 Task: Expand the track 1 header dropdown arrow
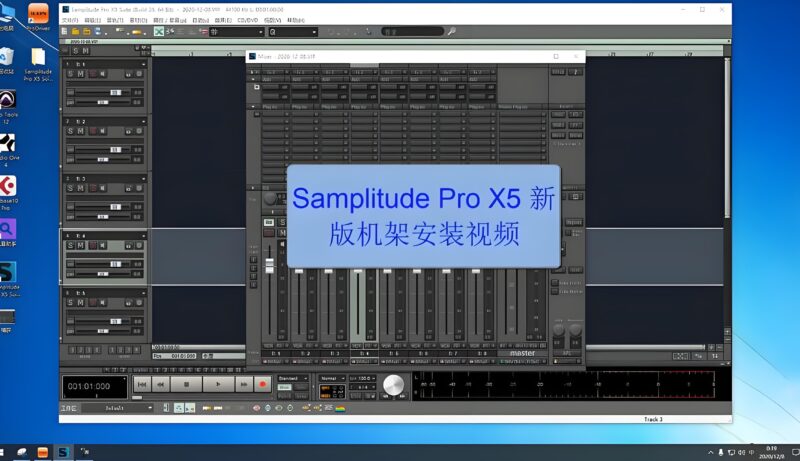(144, 64)
